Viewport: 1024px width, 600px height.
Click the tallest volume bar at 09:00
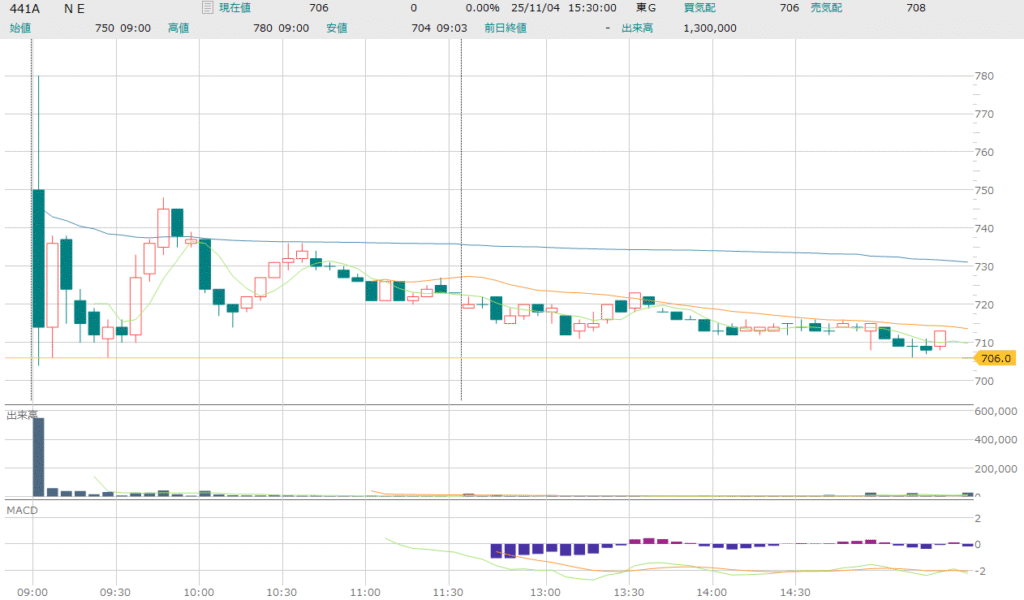39,456
